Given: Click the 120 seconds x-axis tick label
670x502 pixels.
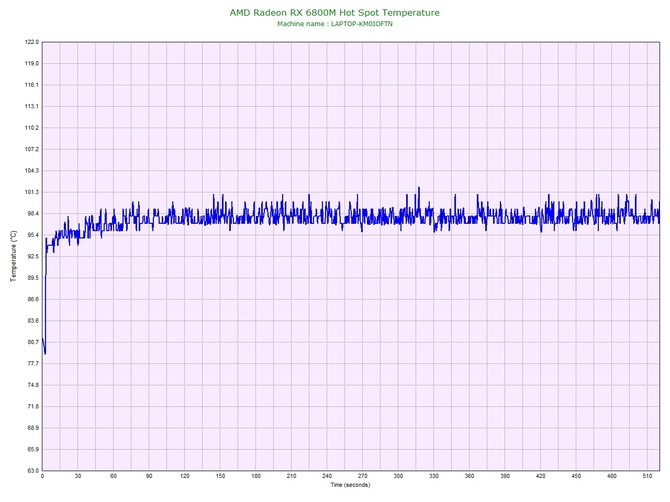Looking at the screenshot, I should pyautogui.click(x=185, y=476).
